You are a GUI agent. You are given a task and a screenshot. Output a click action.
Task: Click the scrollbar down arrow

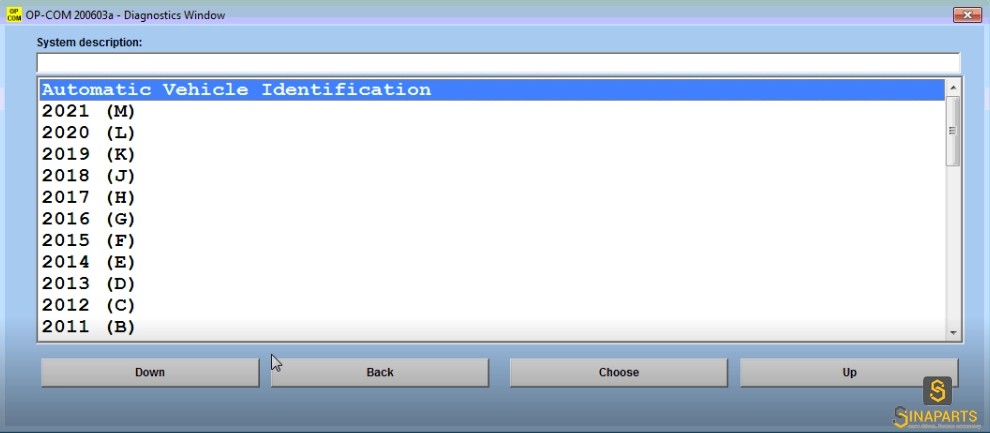coord(953,333)
